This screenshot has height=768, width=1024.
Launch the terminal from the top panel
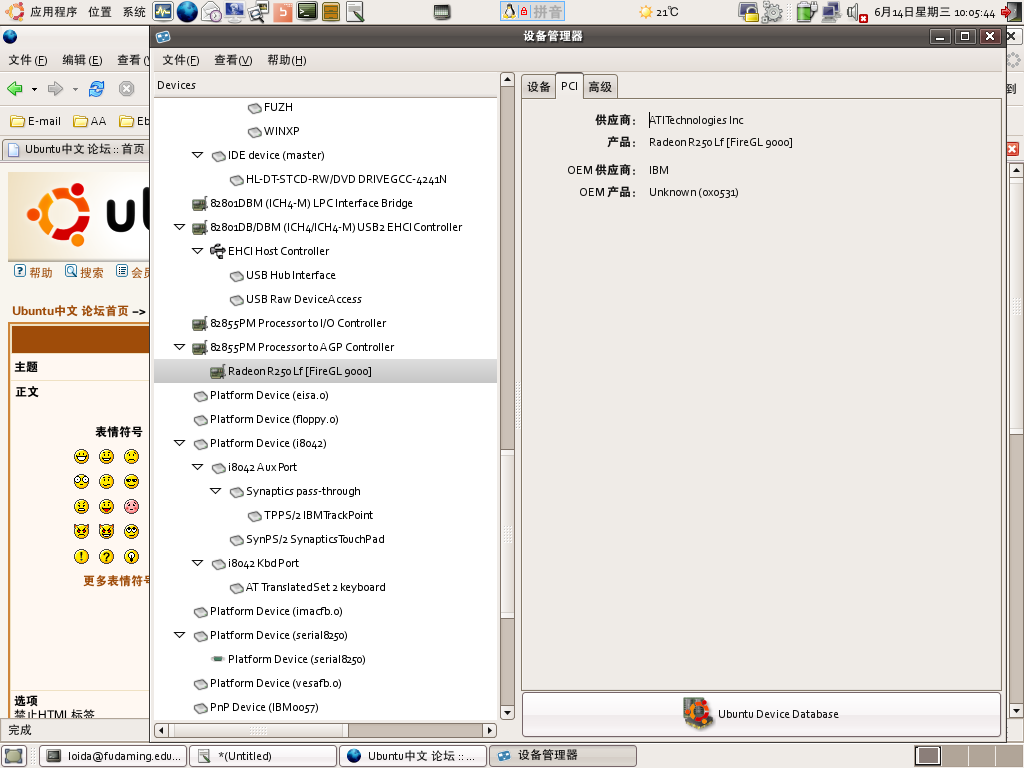tap(307, 11)
